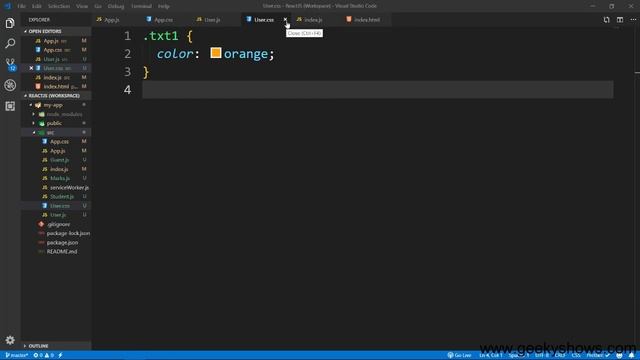The width and height of the screenshot is (640, 360).
Task: Switch to the index.html editor tab
Action: [367, 20]
